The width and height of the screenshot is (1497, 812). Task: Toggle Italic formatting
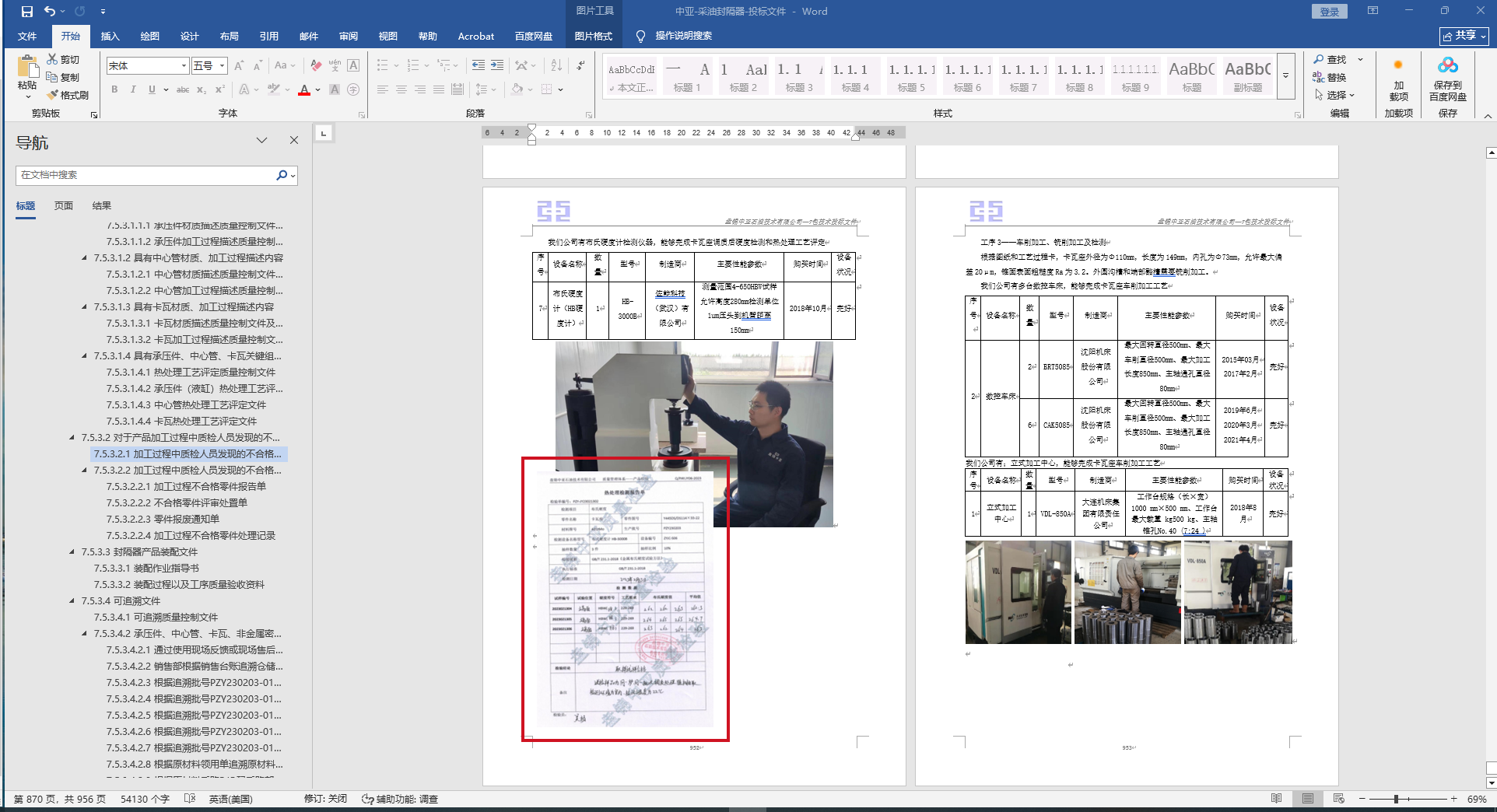133,89
